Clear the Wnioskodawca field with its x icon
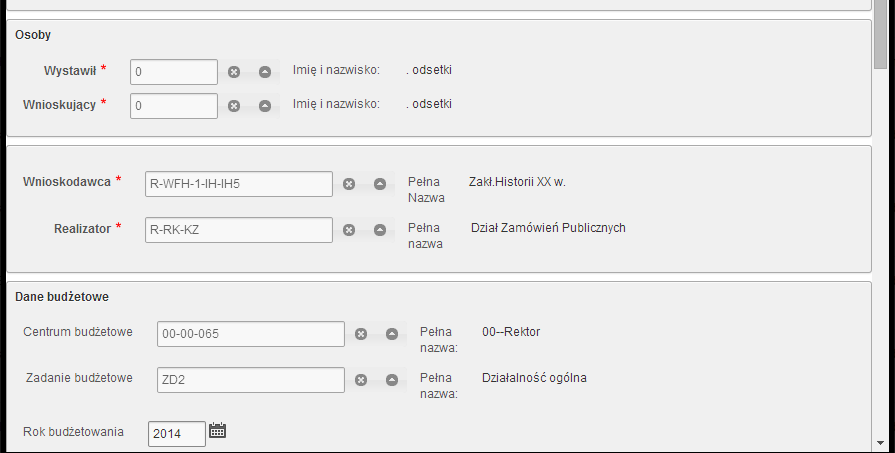This screenshot has width=895, height=453. tap(349, 184)
